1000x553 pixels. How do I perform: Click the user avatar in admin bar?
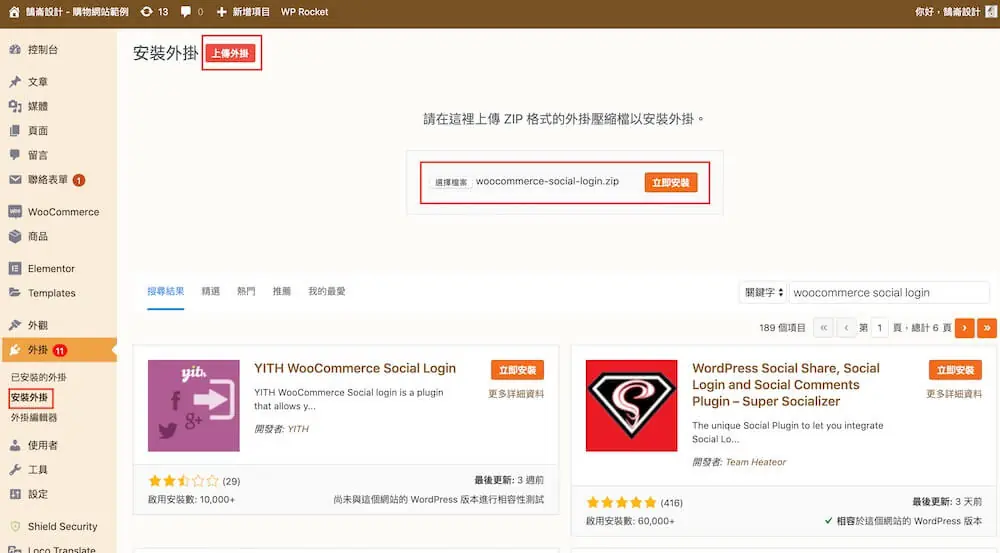coord(991,11)
